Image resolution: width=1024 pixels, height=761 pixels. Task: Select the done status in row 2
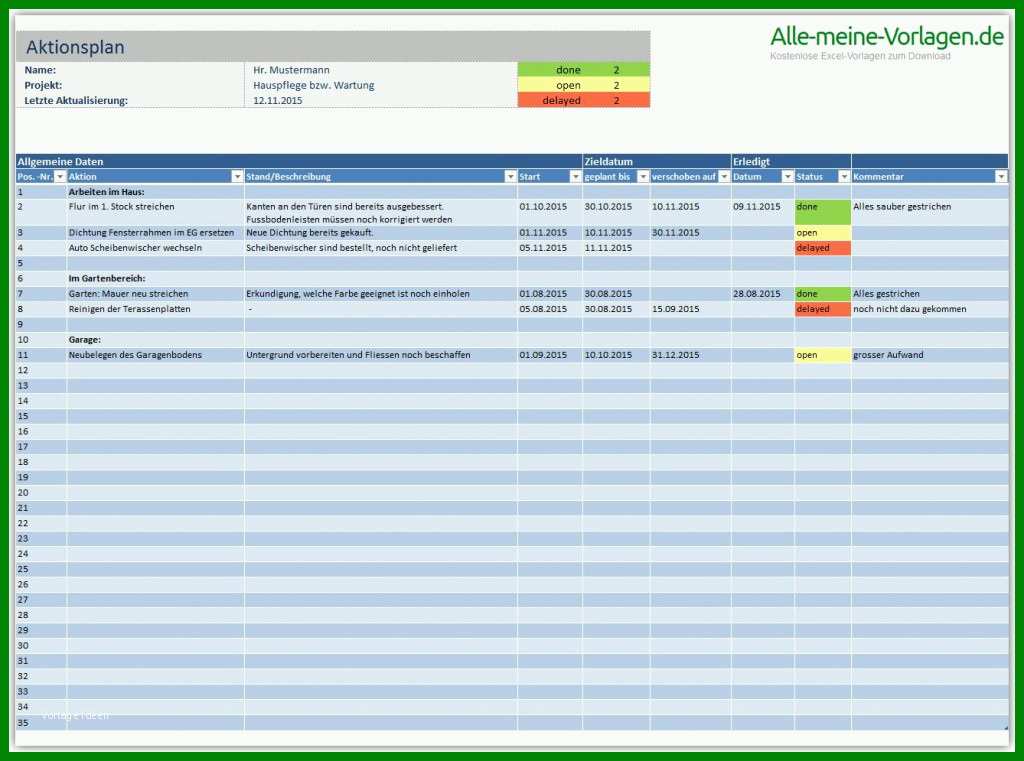(823, 213)
